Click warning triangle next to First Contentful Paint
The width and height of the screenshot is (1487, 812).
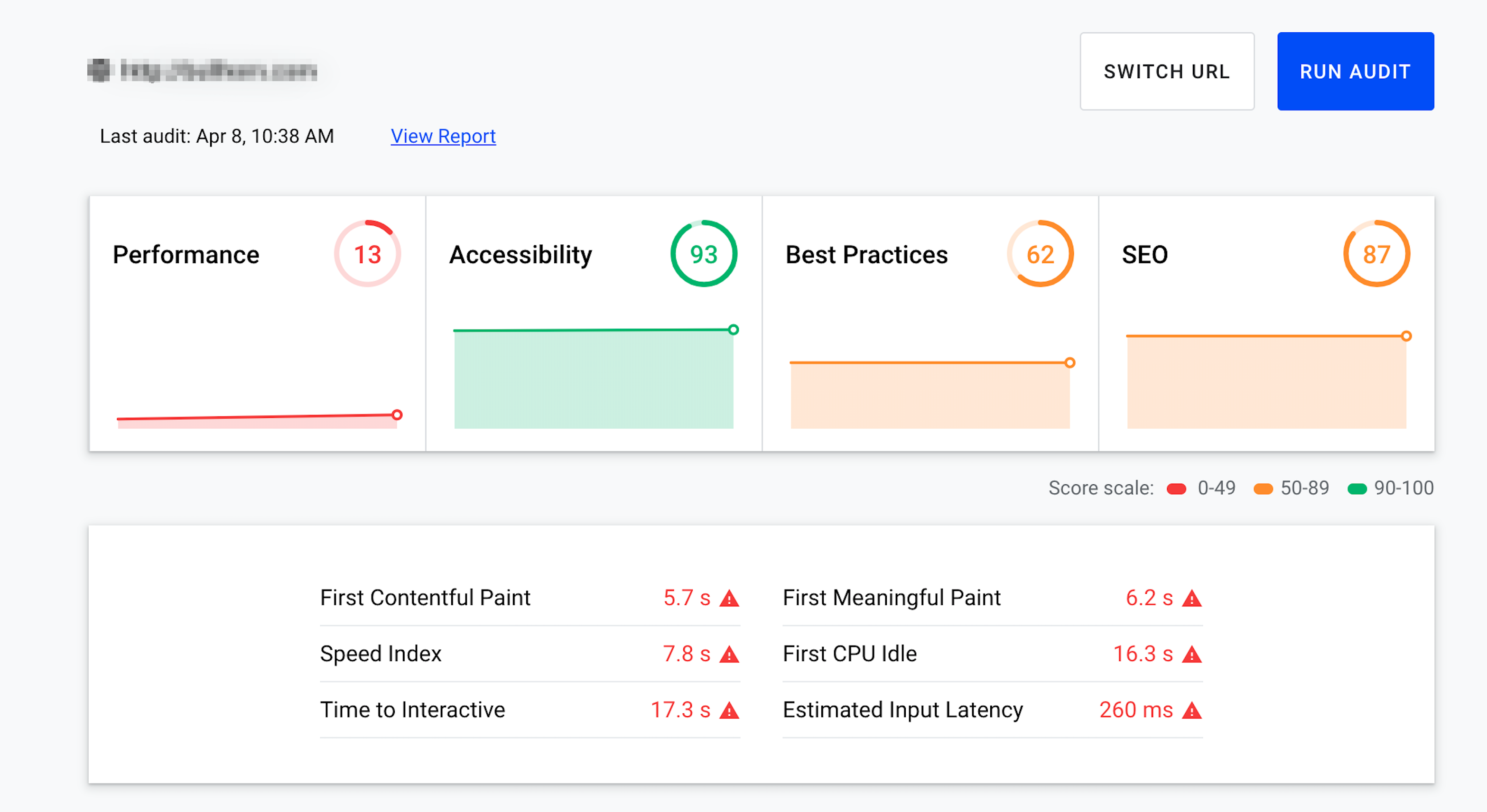[729, 599]
